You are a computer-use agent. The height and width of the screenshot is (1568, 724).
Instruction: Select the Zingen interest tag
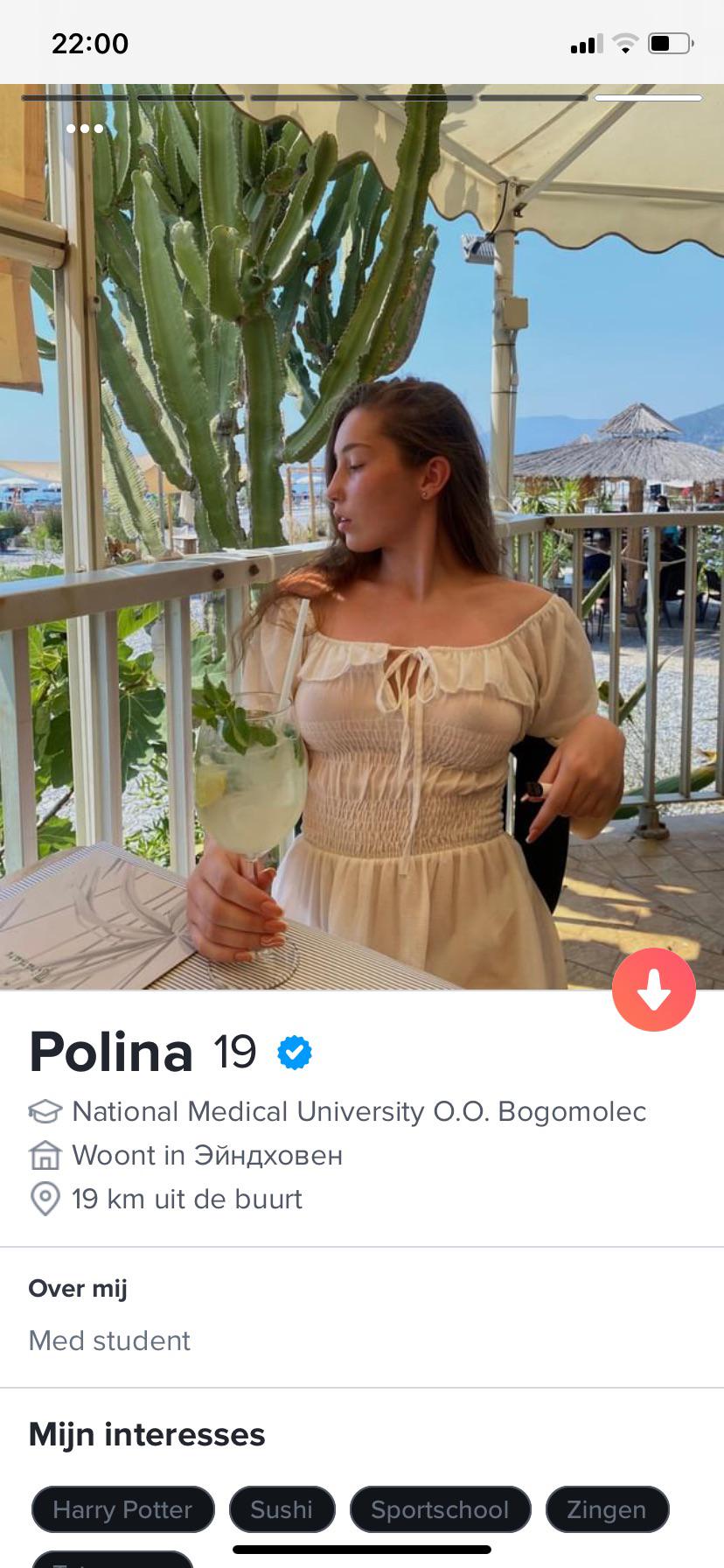(607, 1509)
